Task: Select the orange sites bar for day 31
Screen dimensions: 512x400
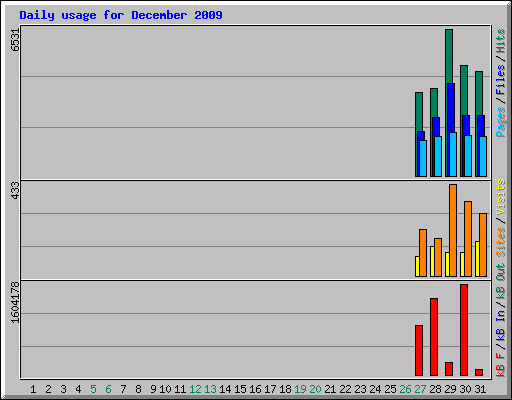Action: [x=483, y=245]
